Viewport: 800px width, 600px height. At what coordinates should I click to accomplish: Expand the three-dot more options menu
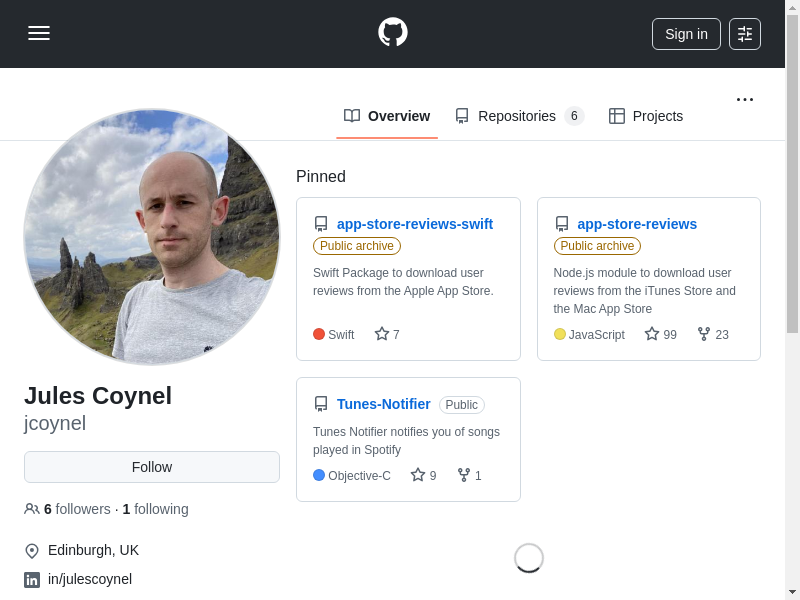pos(744,99)
